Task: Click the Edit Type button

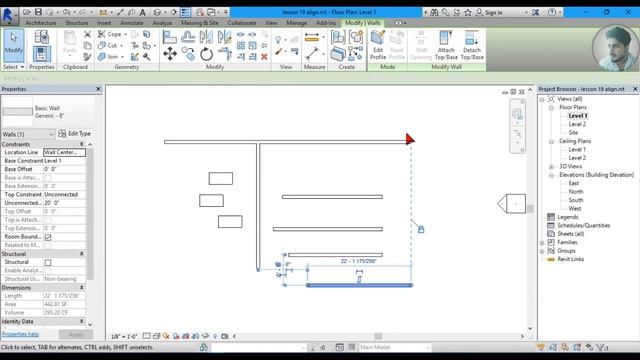Action: coord(75,133)
